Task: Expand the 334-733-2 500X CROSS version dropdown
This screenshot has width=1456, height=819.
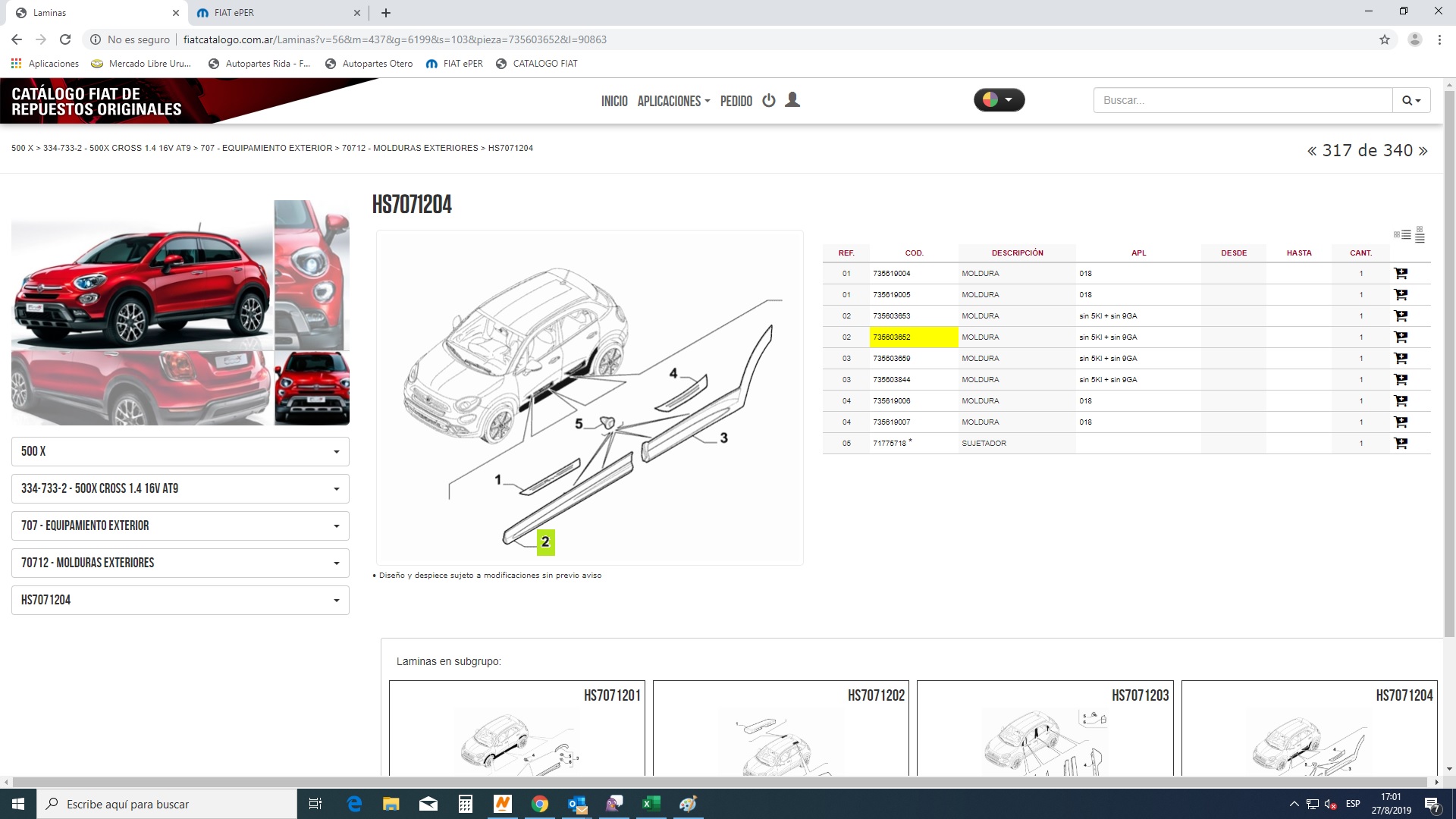Action: coord(180,489)
